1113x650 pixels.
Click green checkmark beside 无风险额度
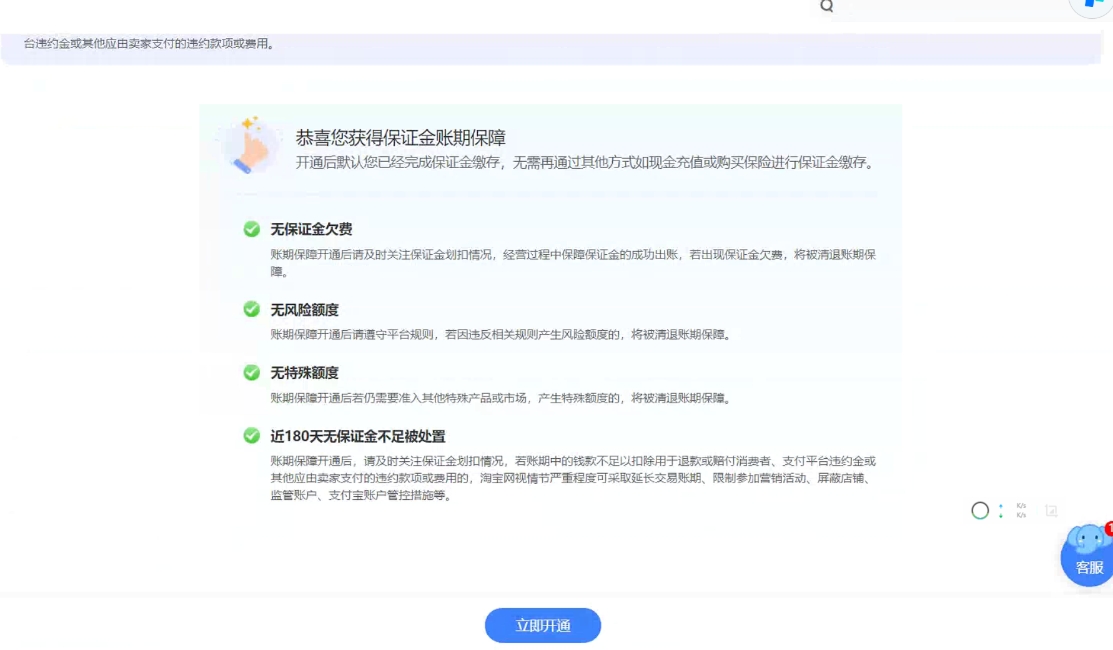click(252, 309)
